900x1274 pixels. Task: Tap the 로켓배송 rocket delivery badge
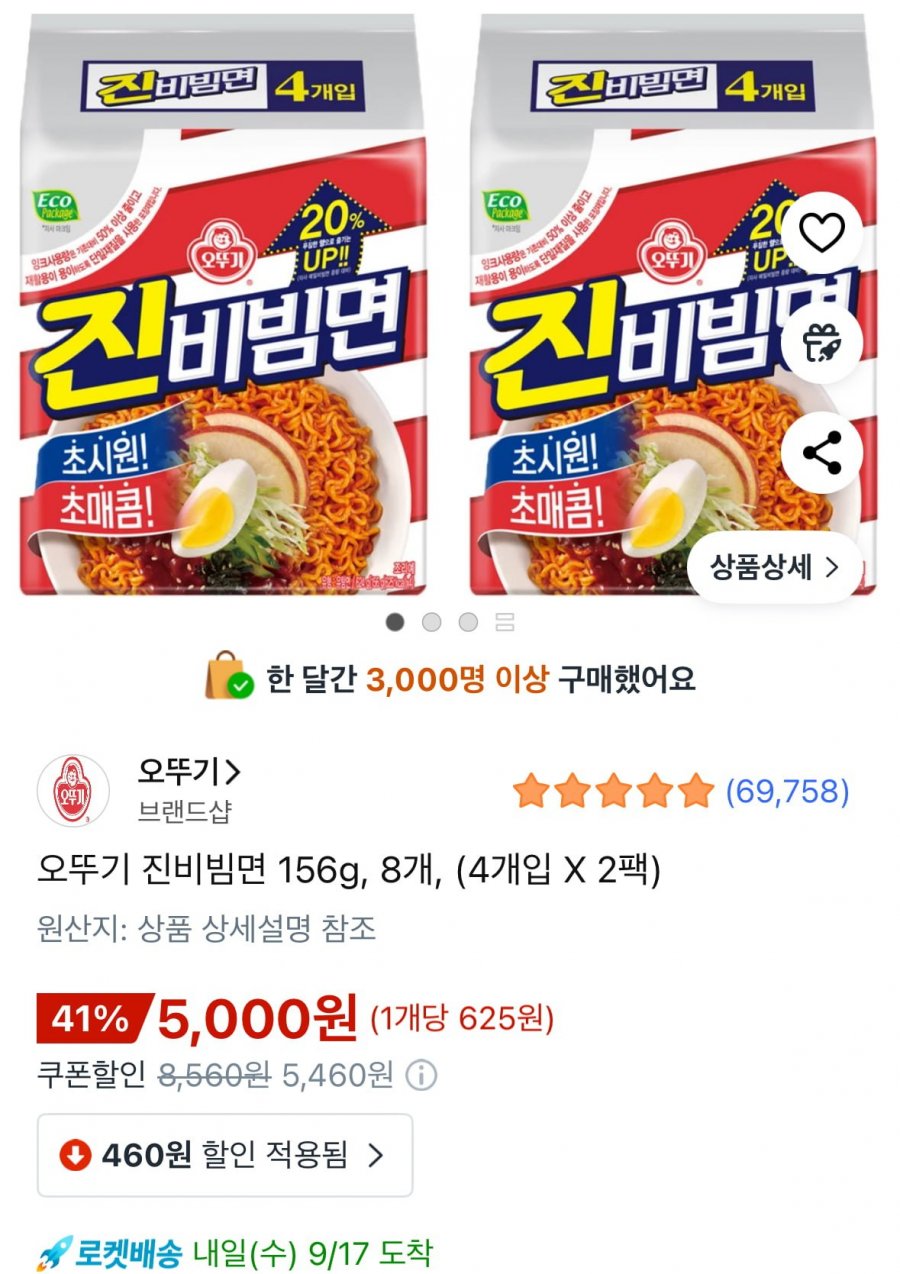[109, 1252]
